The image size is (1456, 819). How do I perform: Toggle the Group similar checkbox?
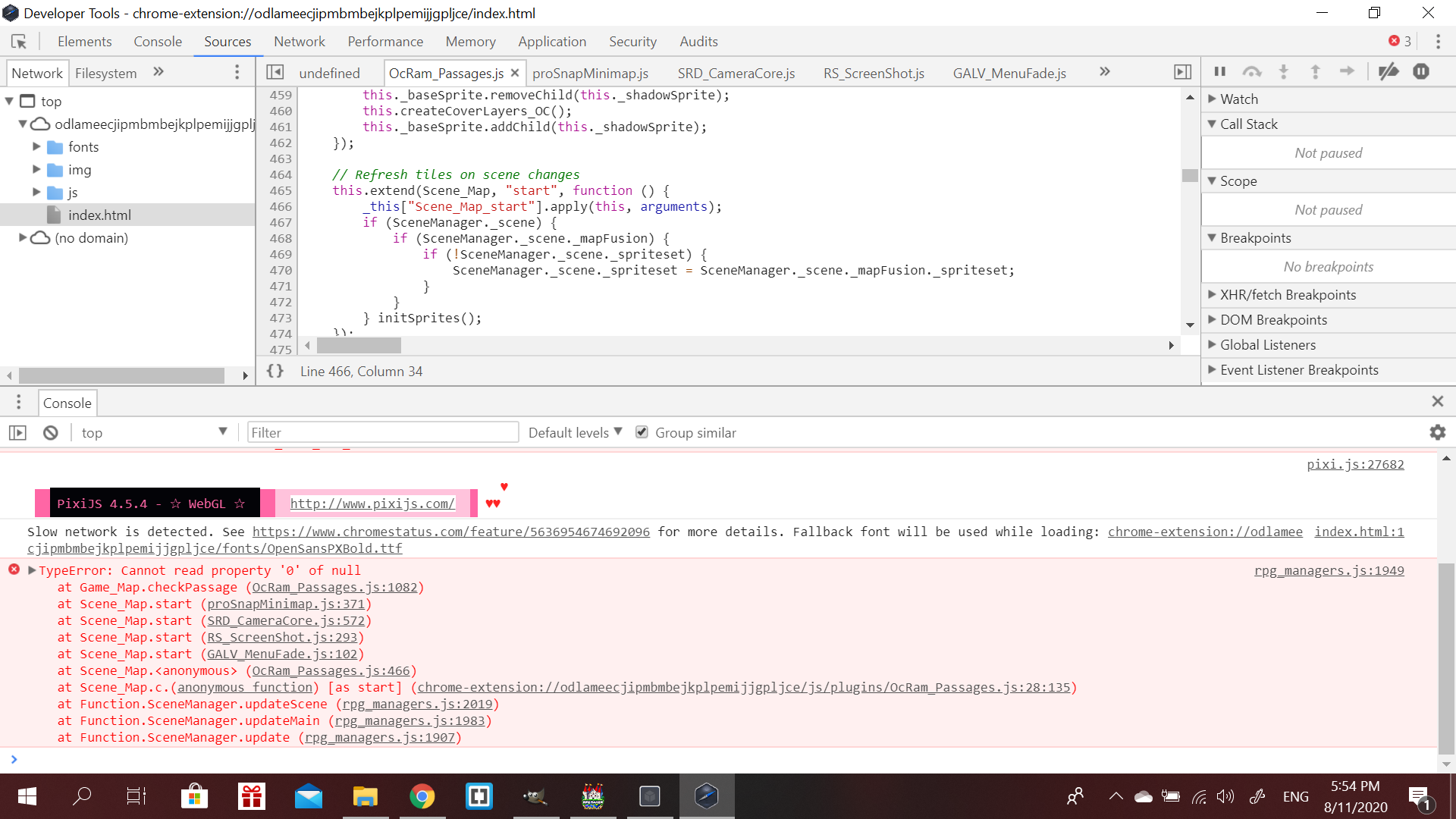pos(642,432)
